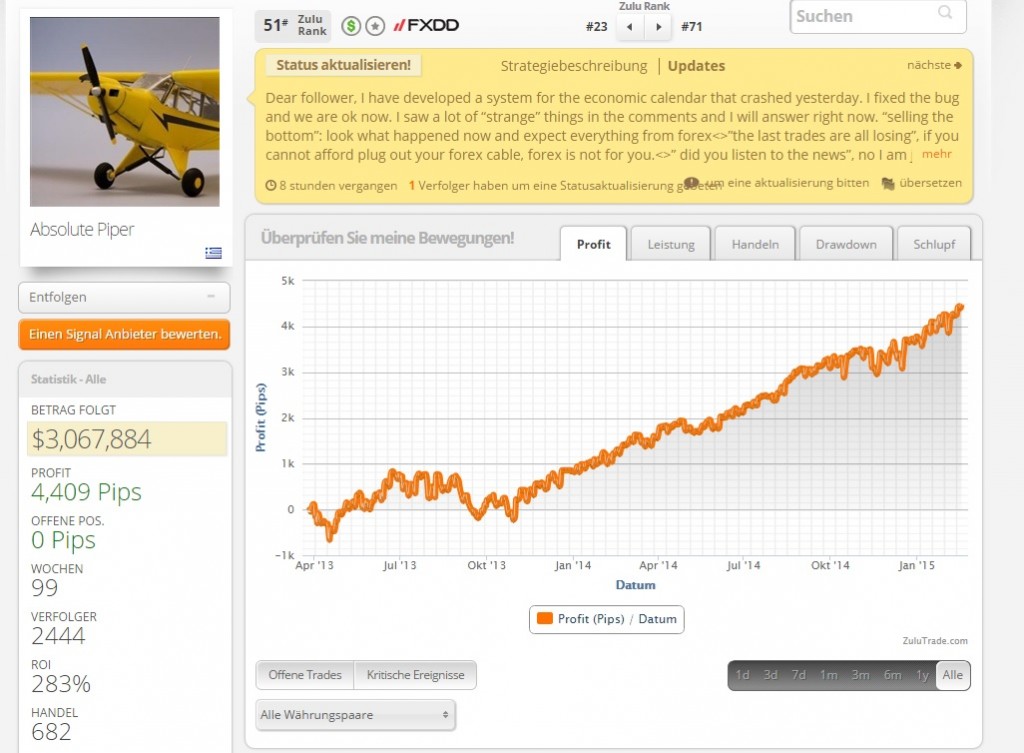The width and height of the screenshot is (1024, 753).
Task: Click the Greek flag icon
Action: (213, 253)
